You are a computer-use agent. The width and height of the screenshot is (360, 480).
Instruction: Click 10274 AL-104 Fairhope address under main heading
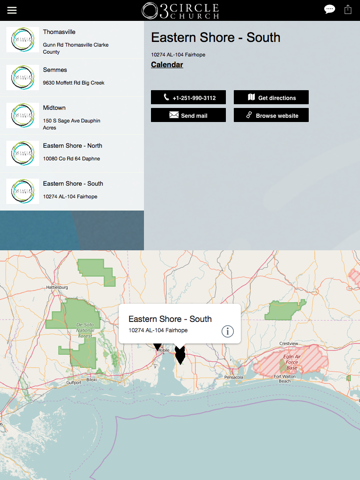pyautogui.click(x=178, y=55)
